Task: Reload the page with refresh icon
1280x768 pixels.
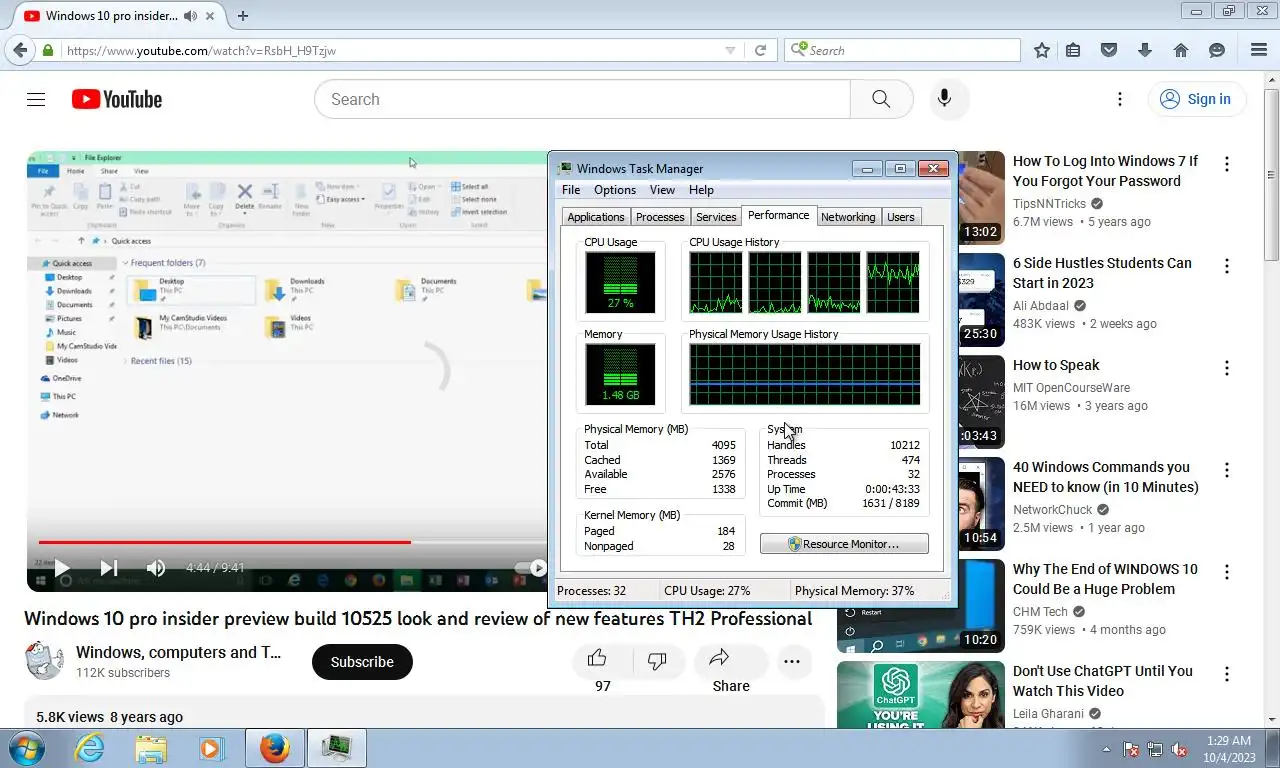Action: click(x=760, y=50)
